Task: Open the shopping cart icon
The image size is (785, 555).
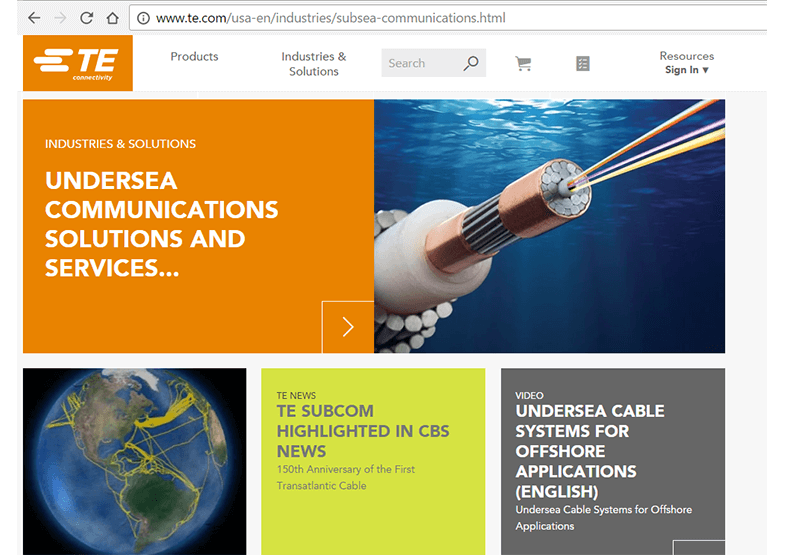Action: coord(523,63)
